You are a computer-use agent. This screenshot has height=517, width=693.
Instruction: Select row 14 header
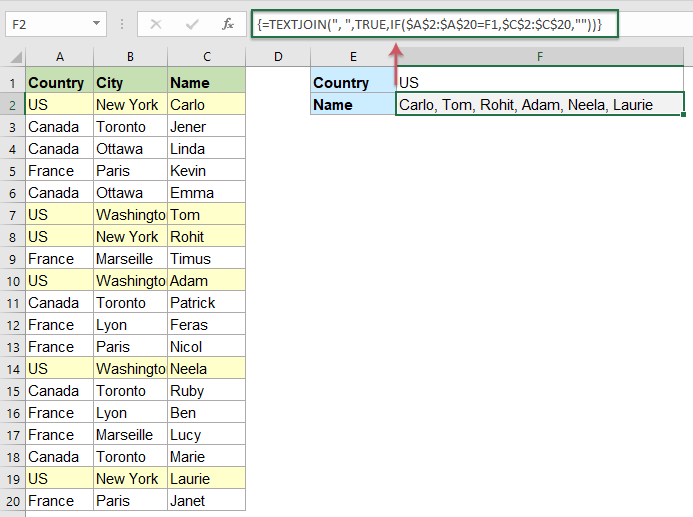coord(12,369)
